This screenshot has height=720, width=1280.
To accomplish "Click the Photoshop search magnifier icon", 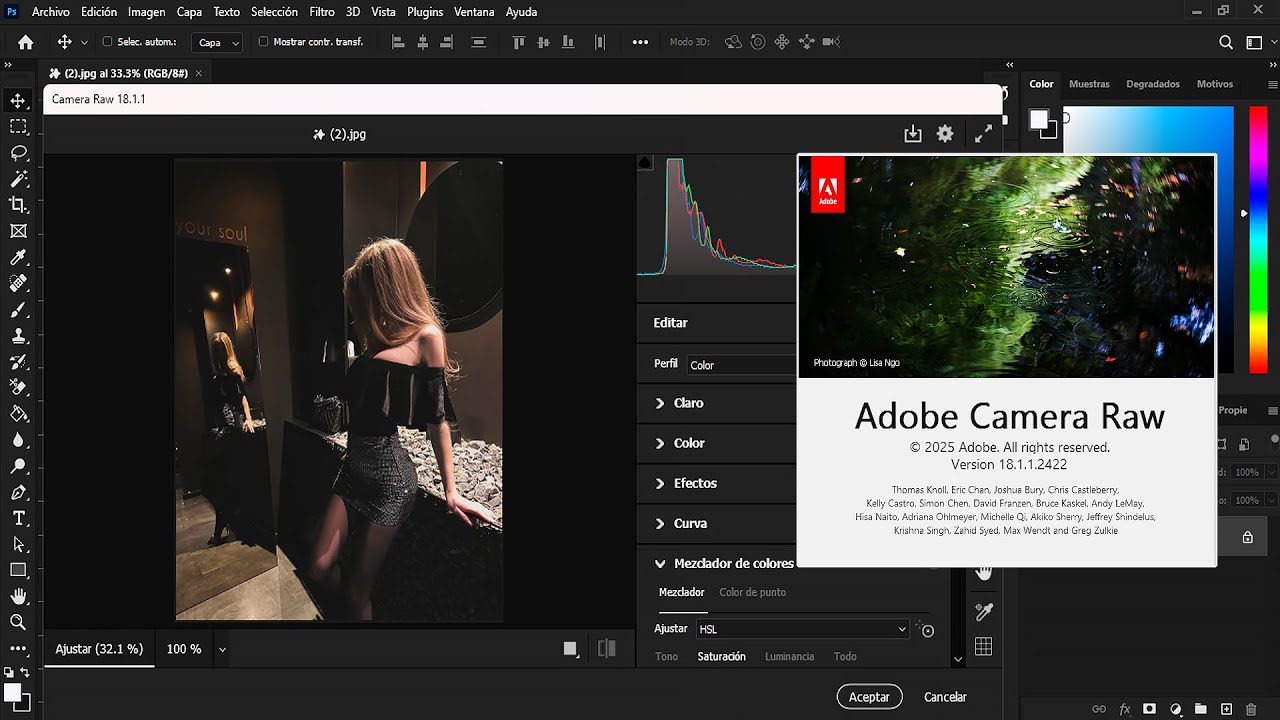I will tap(1226, 42).
